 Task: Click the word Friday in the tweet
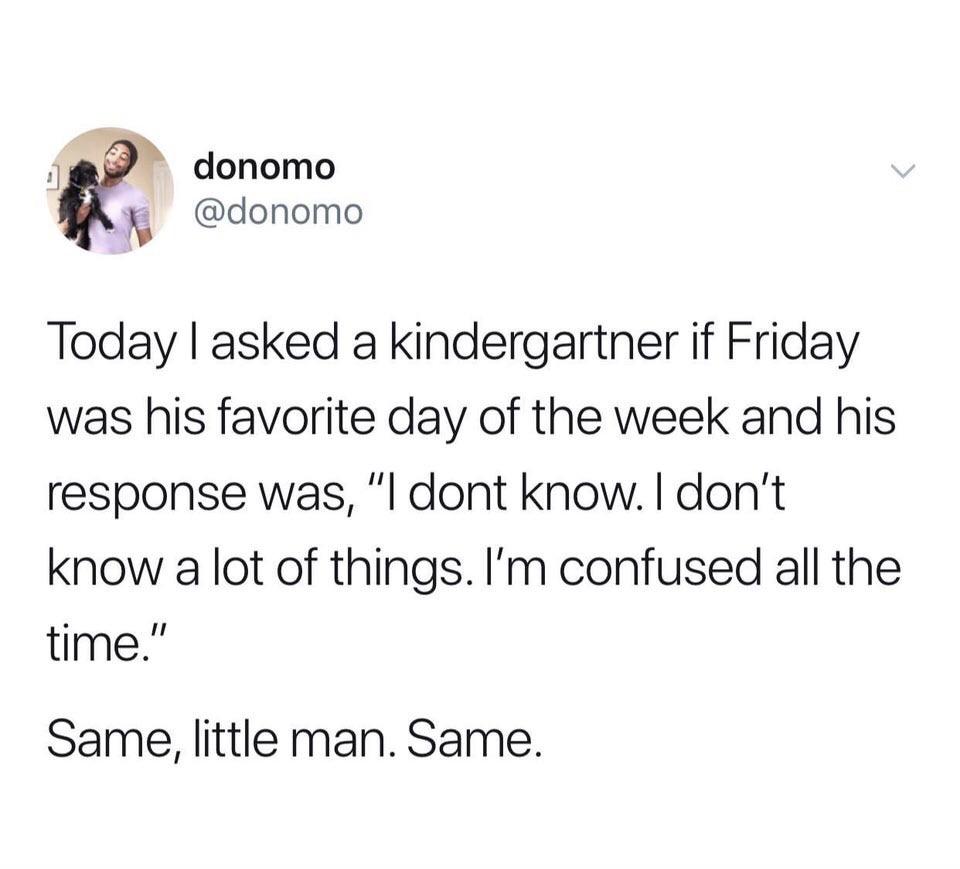tap(795, 341)
